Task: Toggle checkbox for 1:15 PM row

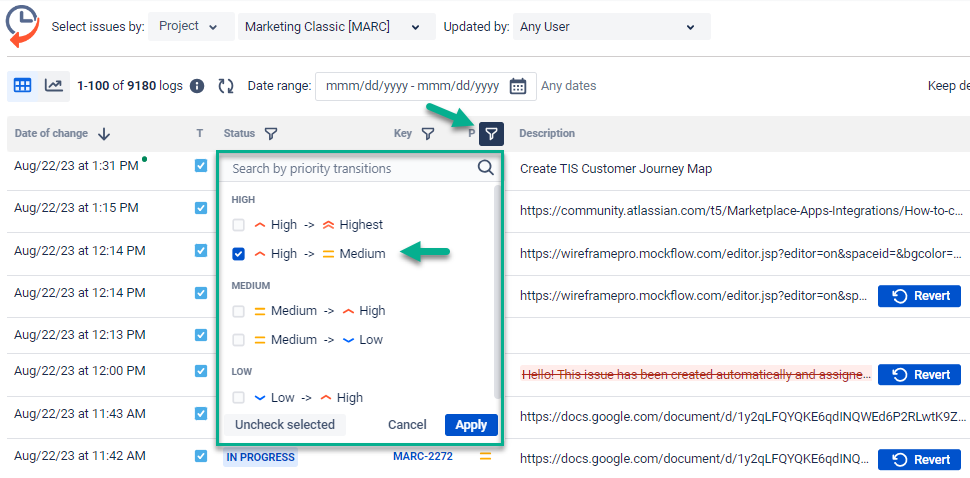Action: [200, 208]
